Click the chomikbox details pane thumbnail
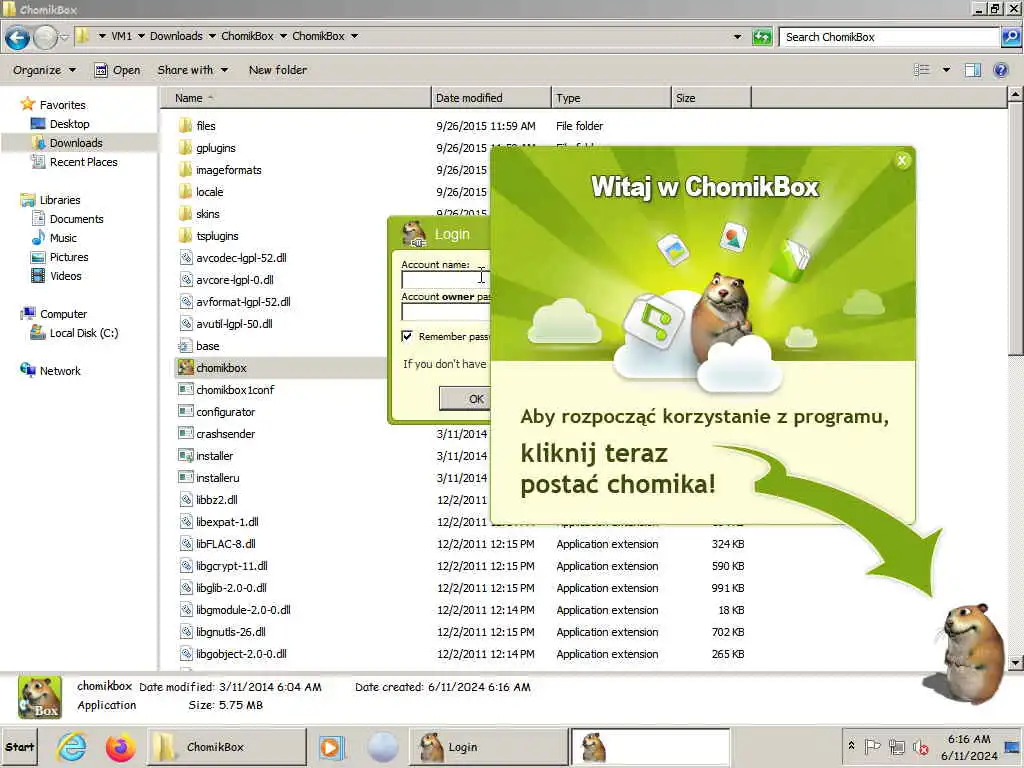 [x=40, y=697]
